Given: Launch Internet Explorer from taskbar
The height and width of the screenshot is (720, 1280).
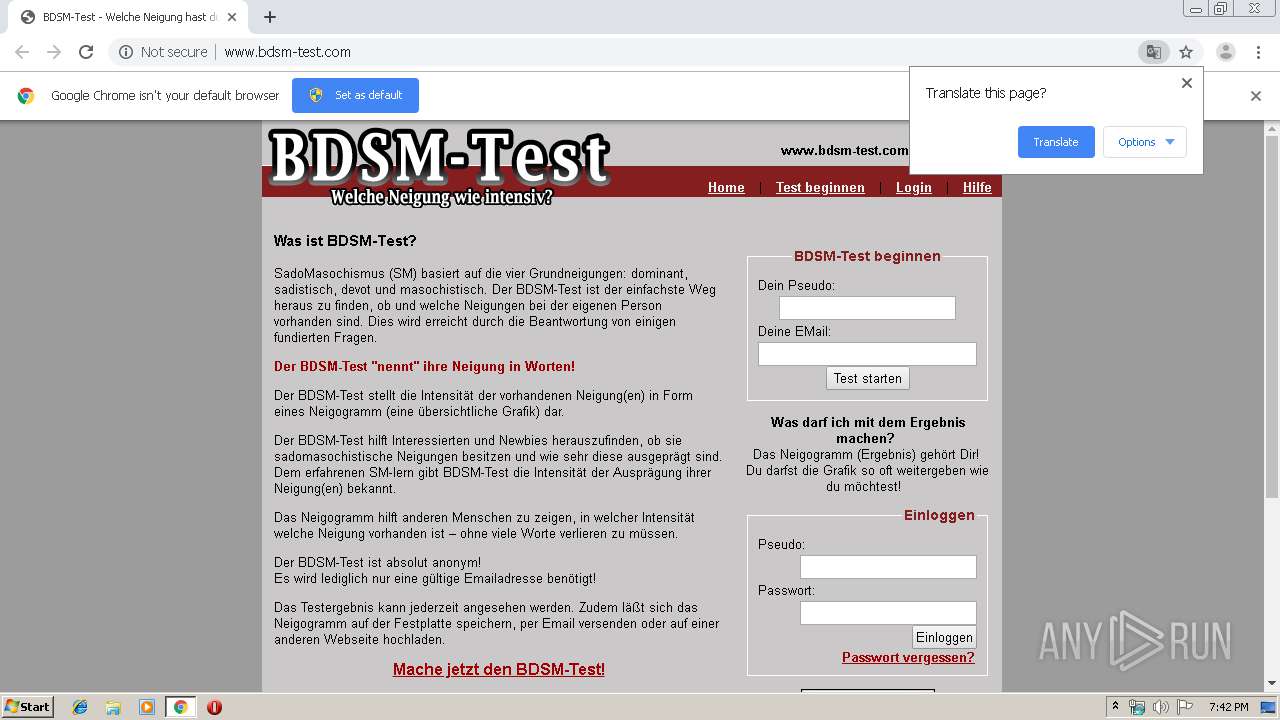Looking at the screenshot, I should coord(80,707).
